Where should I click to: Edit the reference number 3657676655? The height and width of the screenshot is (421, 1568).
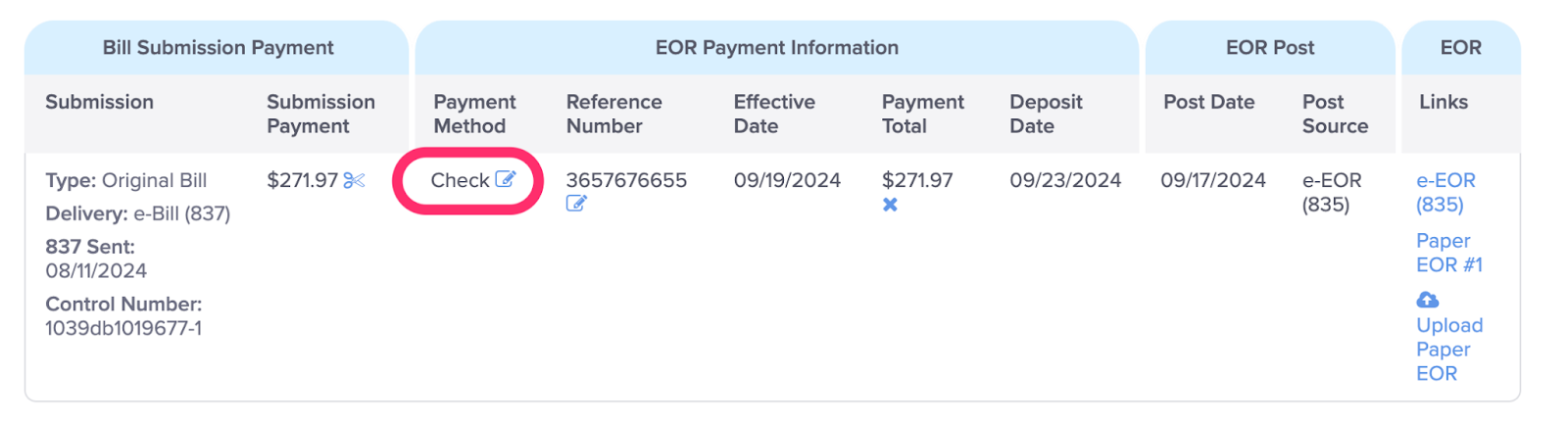coord(576,204)
